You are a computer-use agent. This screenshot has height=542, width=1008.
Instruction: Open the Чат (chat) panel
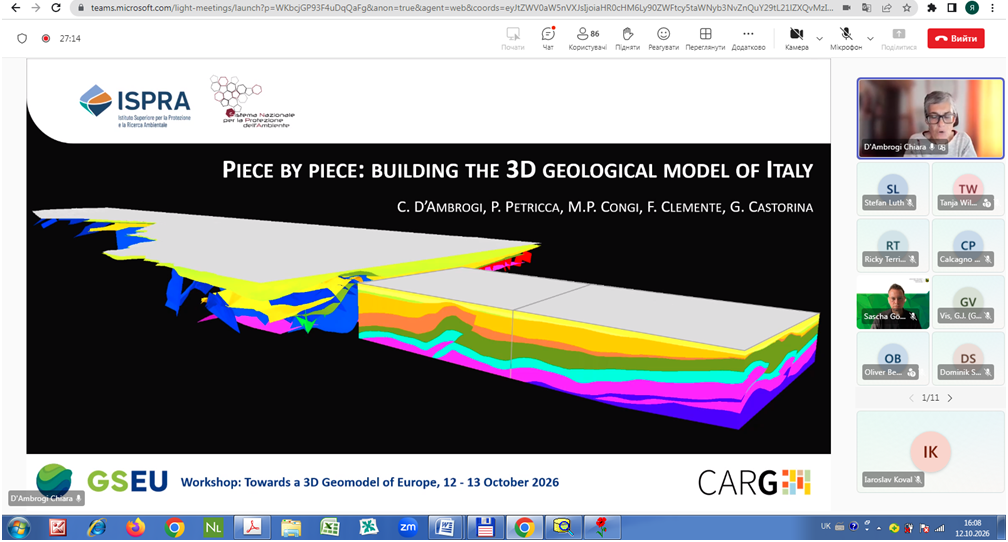point(548,39)
